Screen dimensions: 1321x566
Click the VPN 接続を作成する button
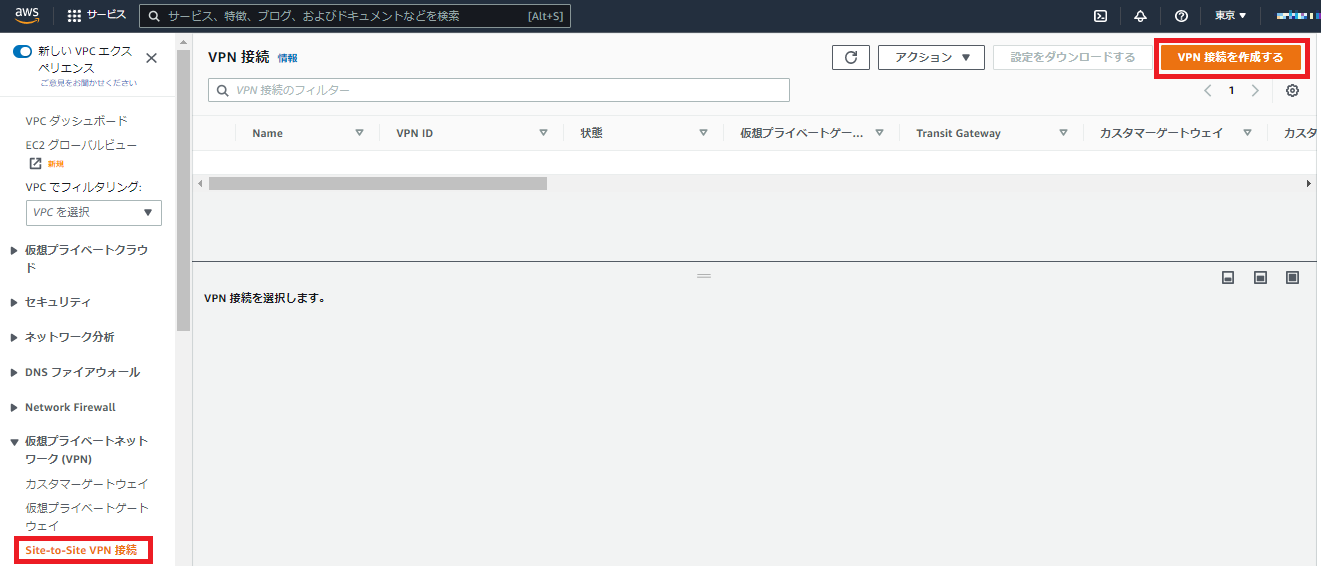[x=1230, y=58]
